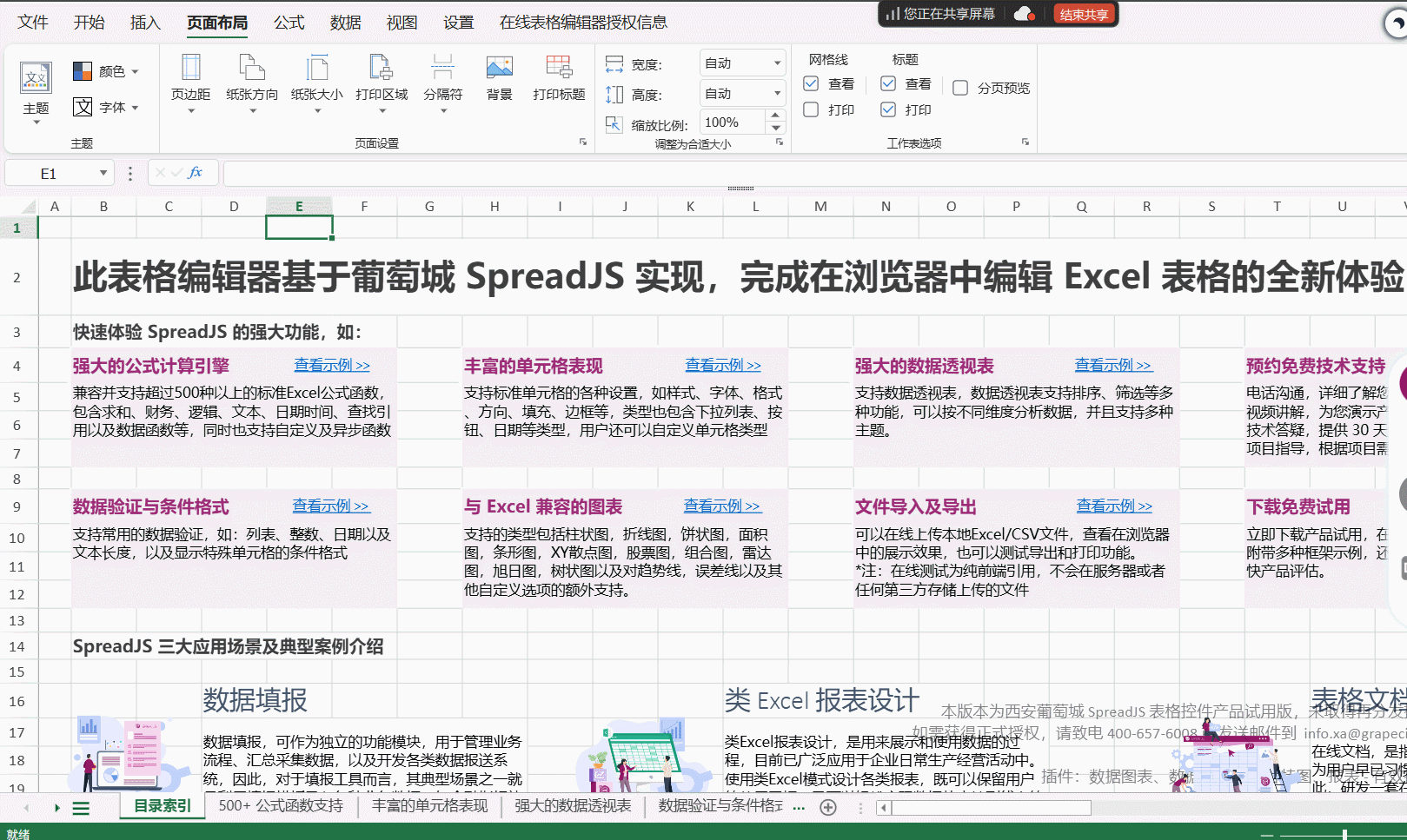1407x840 pixels.
Task: Click the signal bars icon in share bar
Action: pyautogui.click(x=893, y=14)
